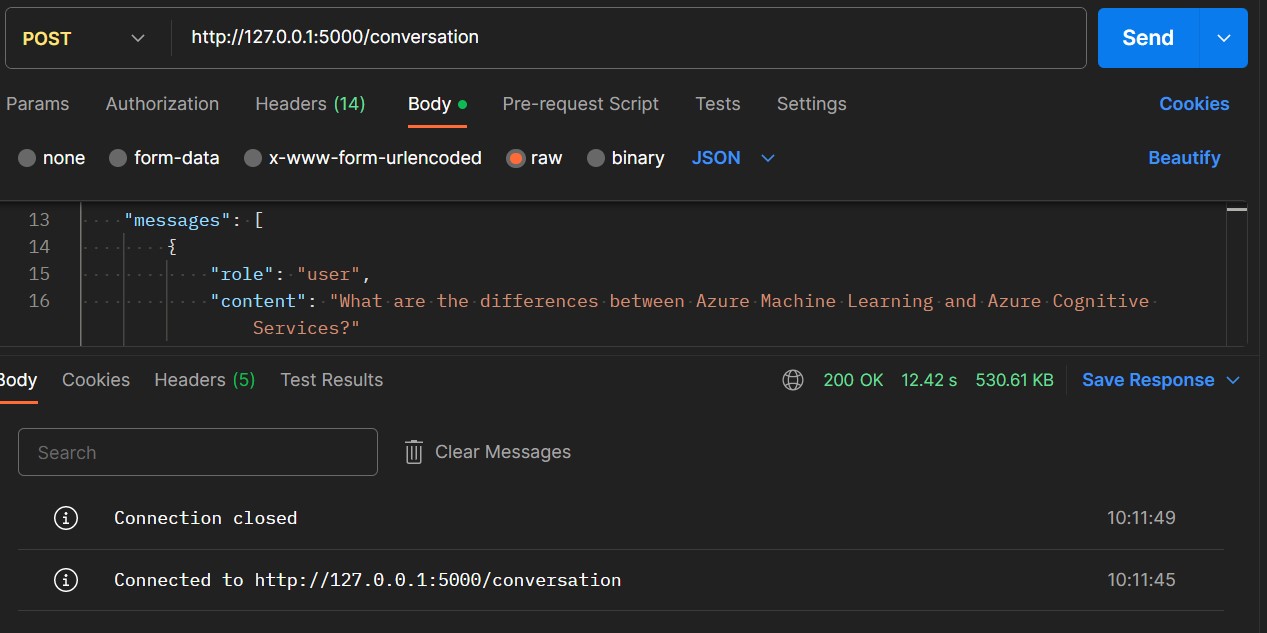Image resolution: width=1267 pixels, height=633 pixels.
Task: Click inside the Search messages field
Action: coord(197,452)
